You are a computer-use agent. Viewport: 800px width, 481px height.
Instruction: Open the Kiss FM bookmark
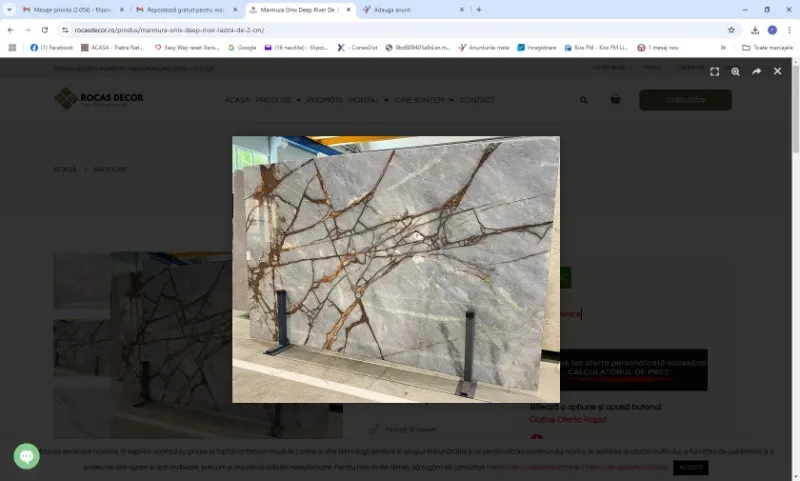[596, 47]
